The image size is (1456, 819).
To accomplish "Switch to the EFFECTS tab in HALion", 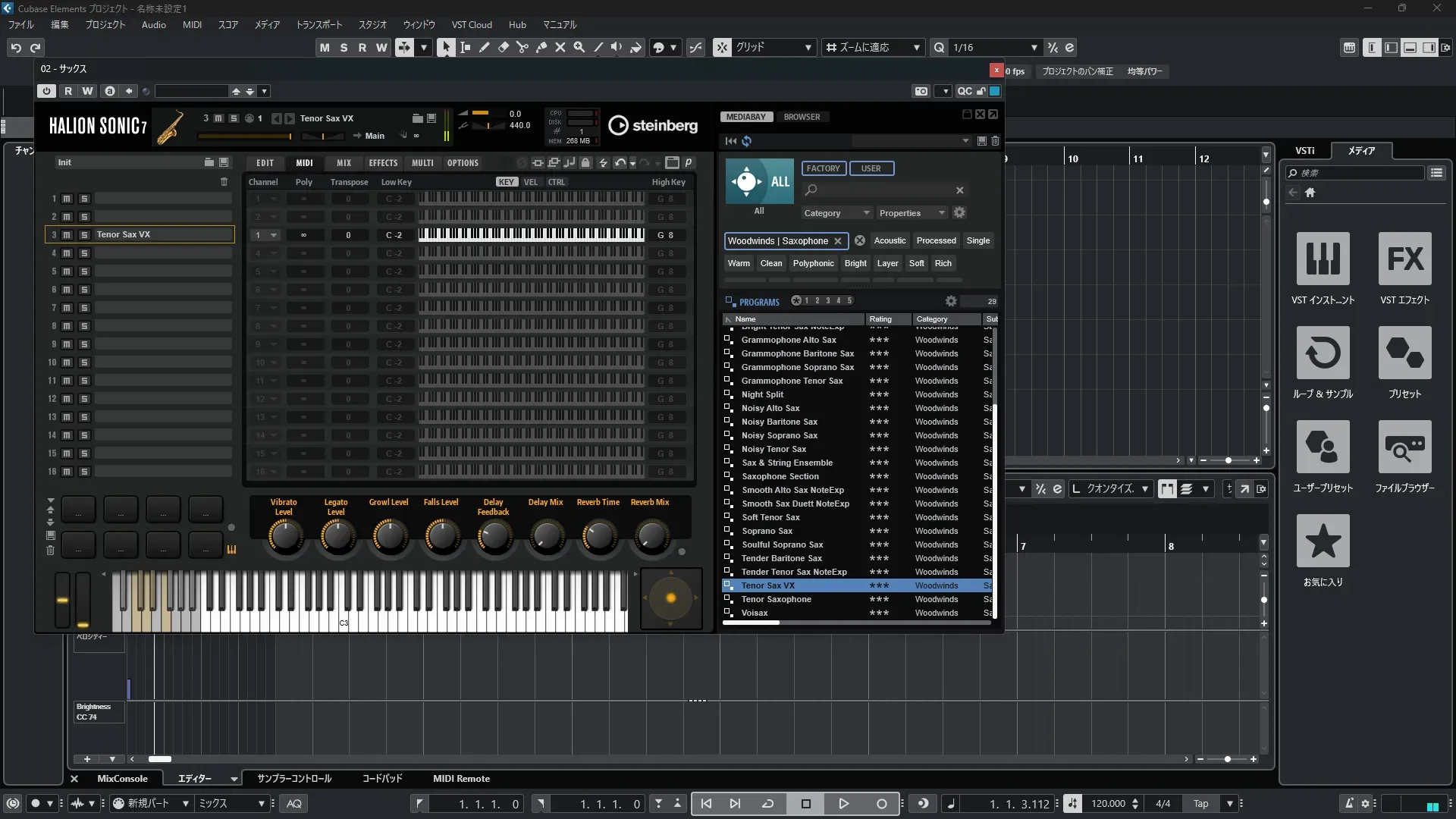I will point(383,163).
